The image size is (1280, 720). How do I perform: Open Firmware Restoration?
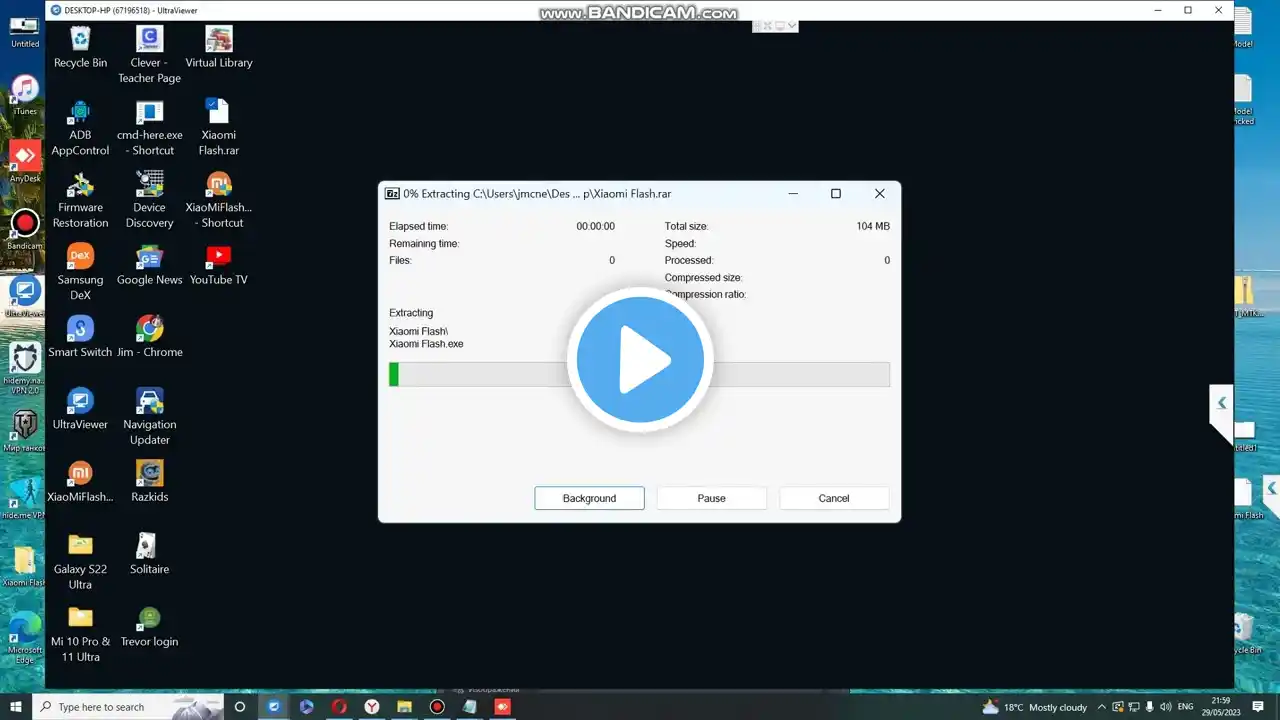(x=80, y=200)
